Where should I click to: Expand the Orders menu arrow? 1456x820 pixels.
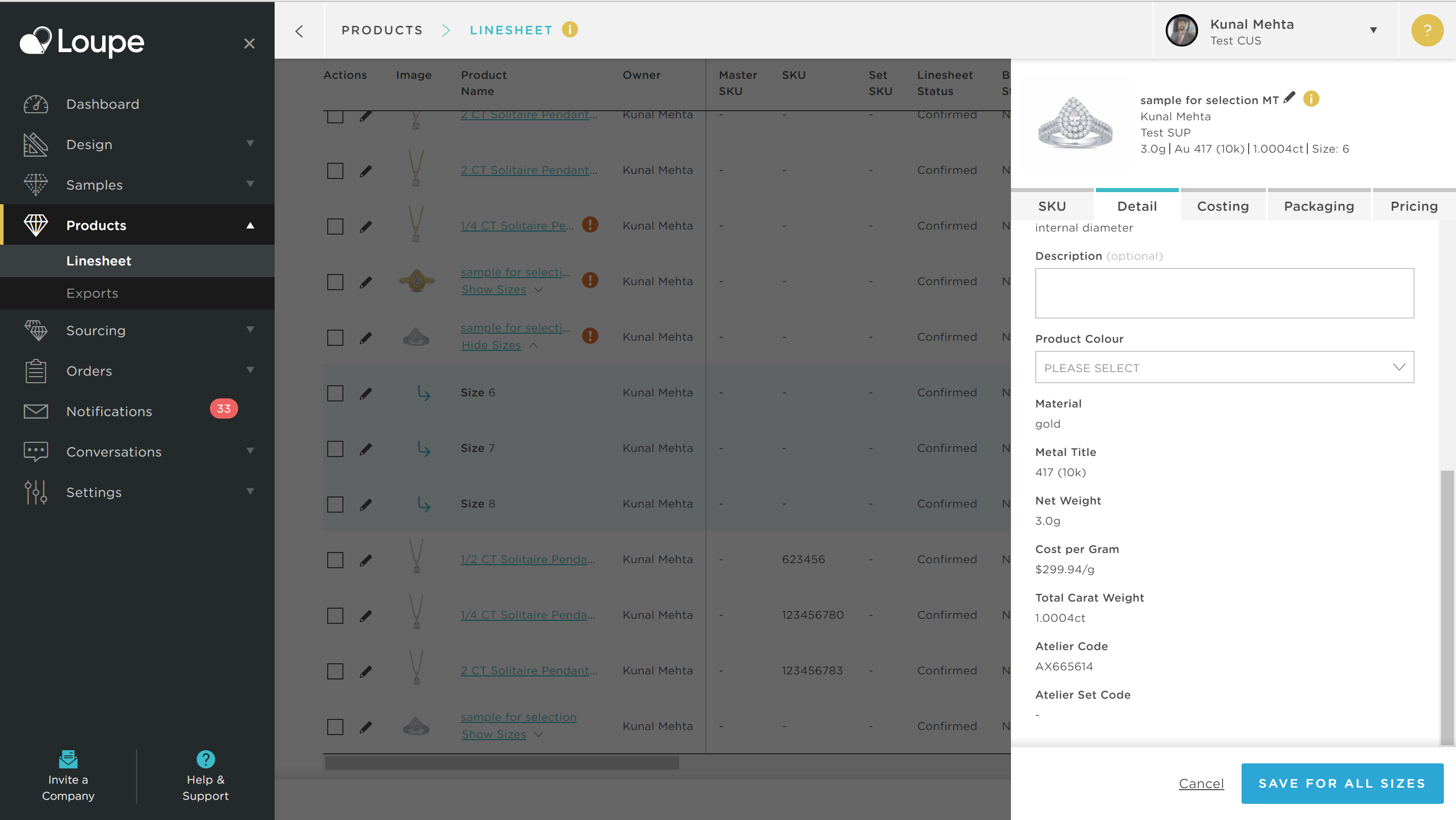coord(250,370)
